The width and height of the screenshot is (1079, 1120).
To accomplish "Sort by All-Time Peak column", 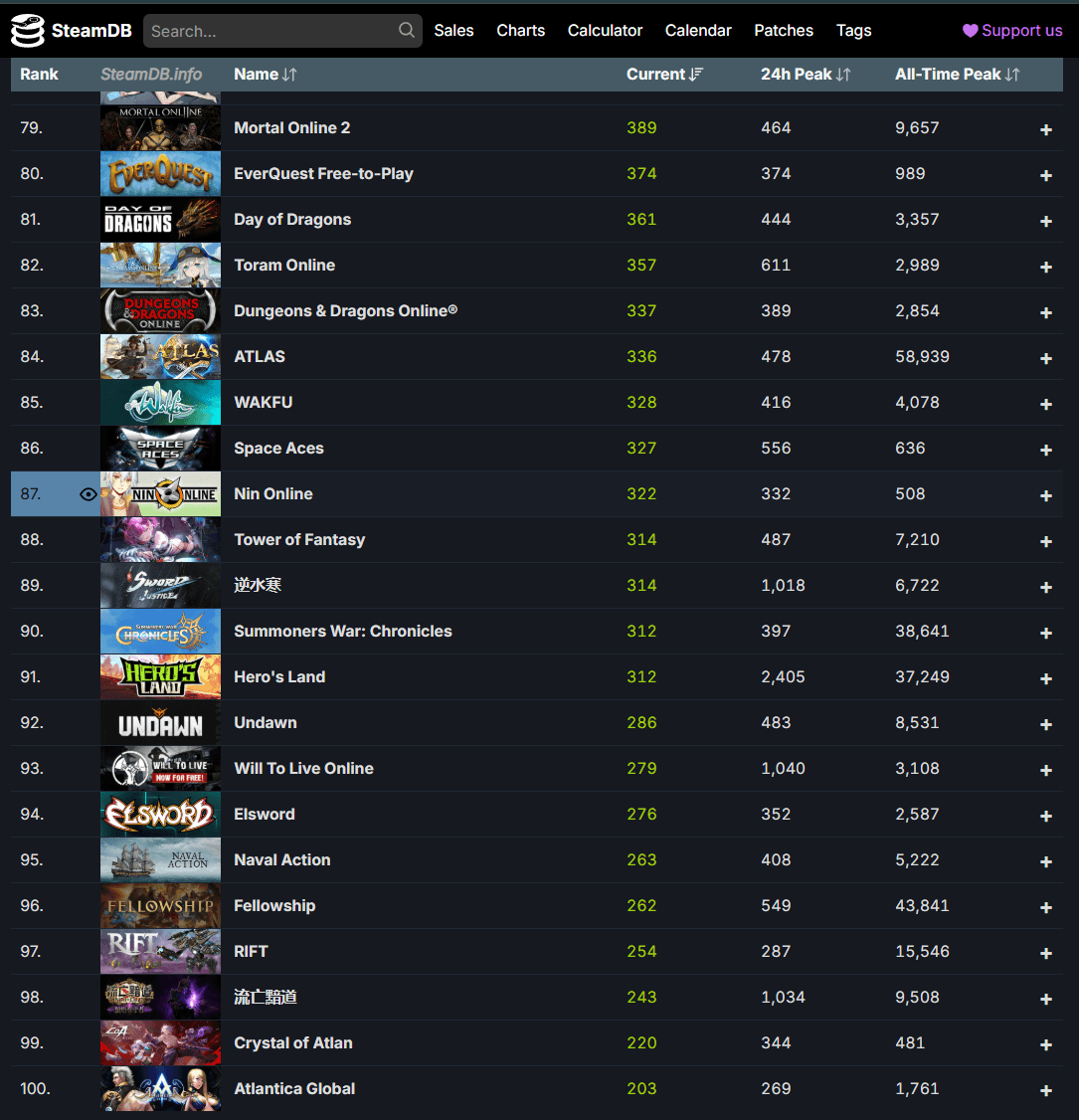I will point(958,75).
